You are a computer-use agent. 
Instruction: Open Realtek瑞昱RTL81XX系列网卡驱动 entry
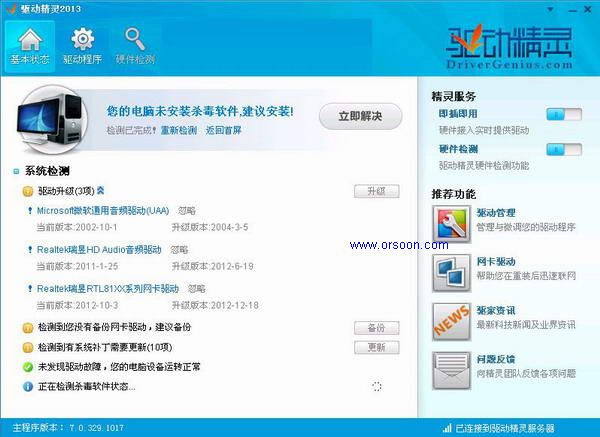pos(108,289)
